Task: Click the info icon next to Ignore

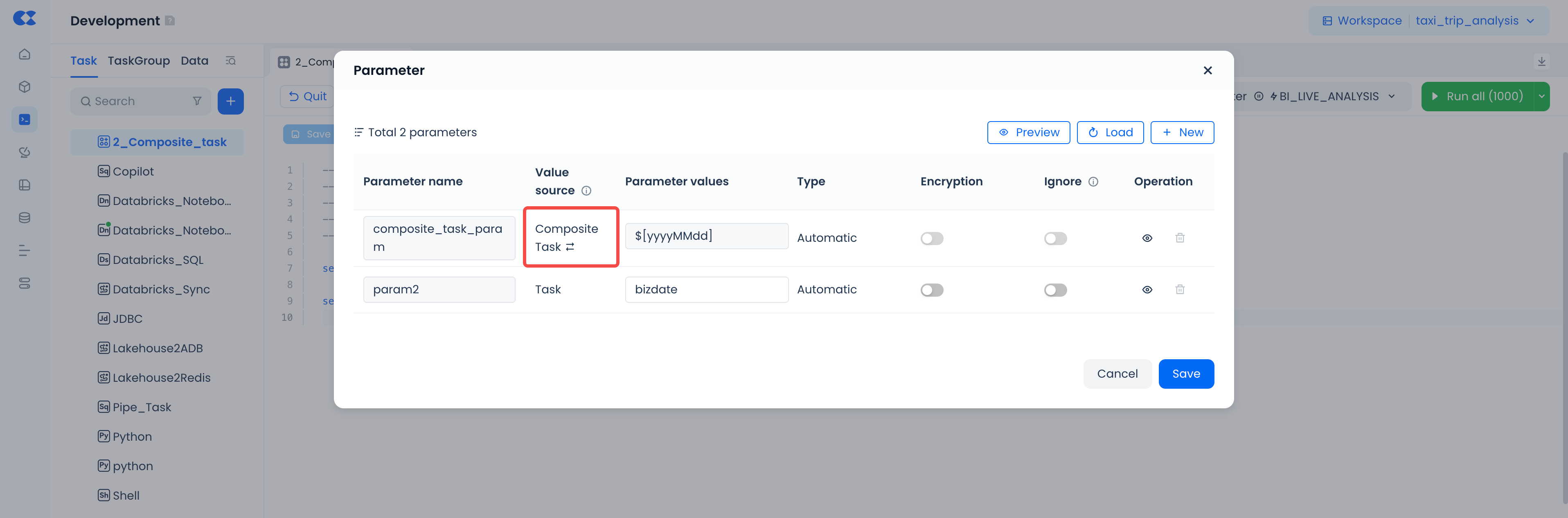Action: [x=1093, y=181]
